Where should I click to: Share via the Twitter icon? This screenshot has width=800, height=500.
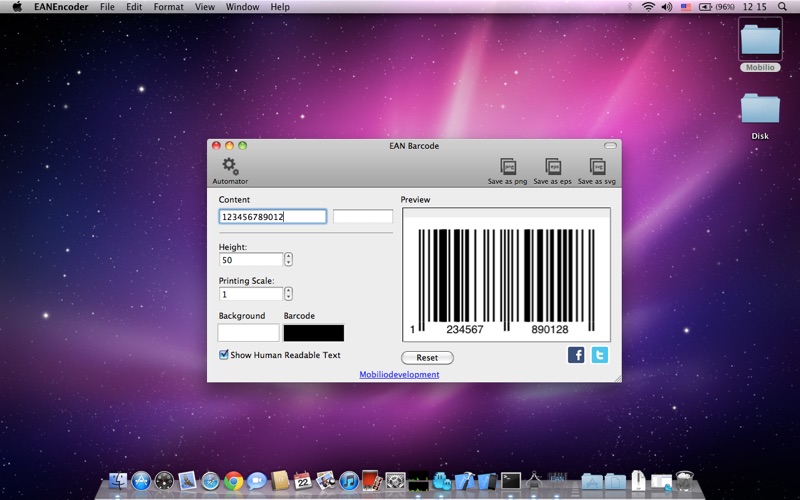click(599, 354)
